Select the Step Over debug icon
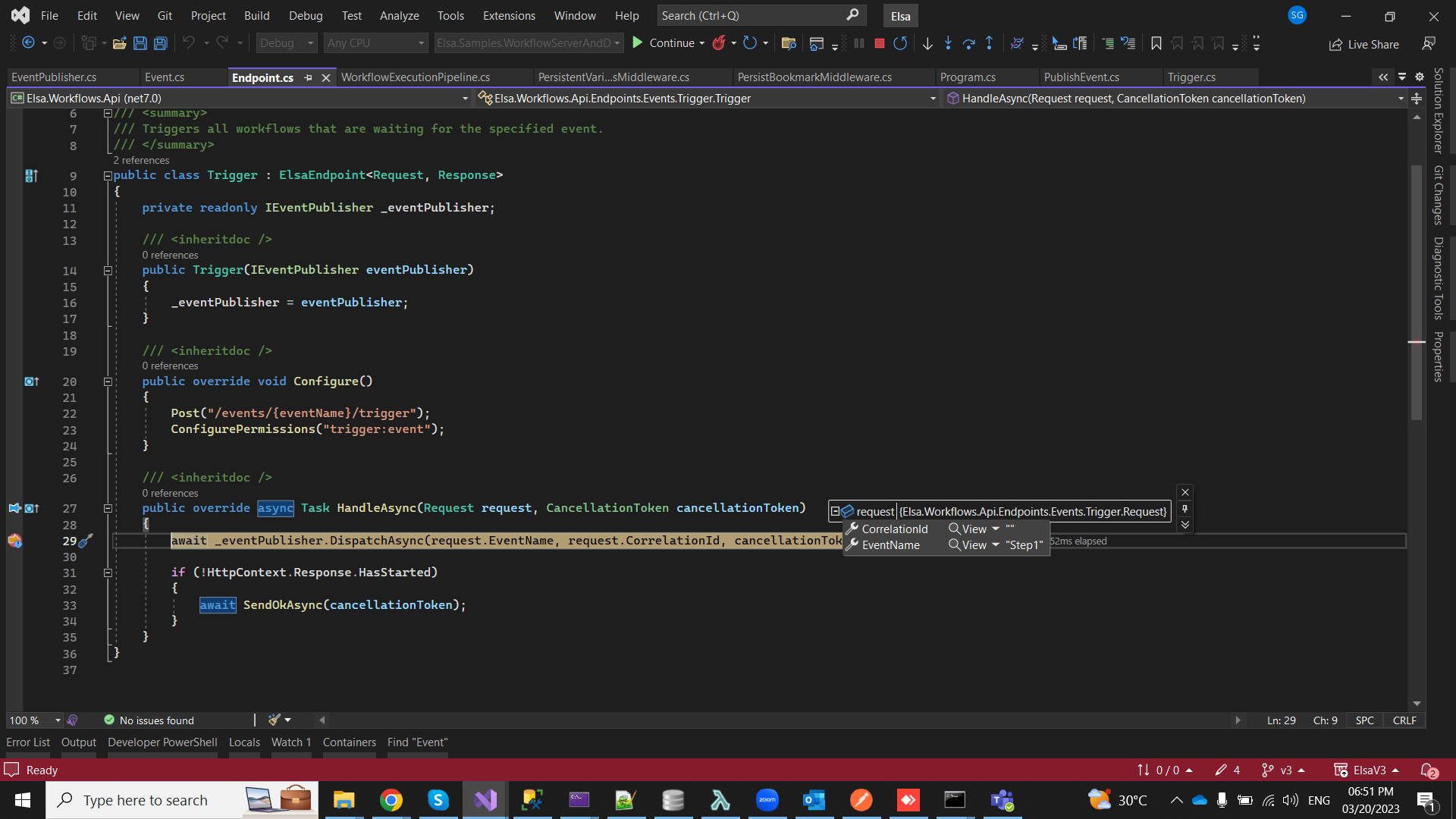 968,43
